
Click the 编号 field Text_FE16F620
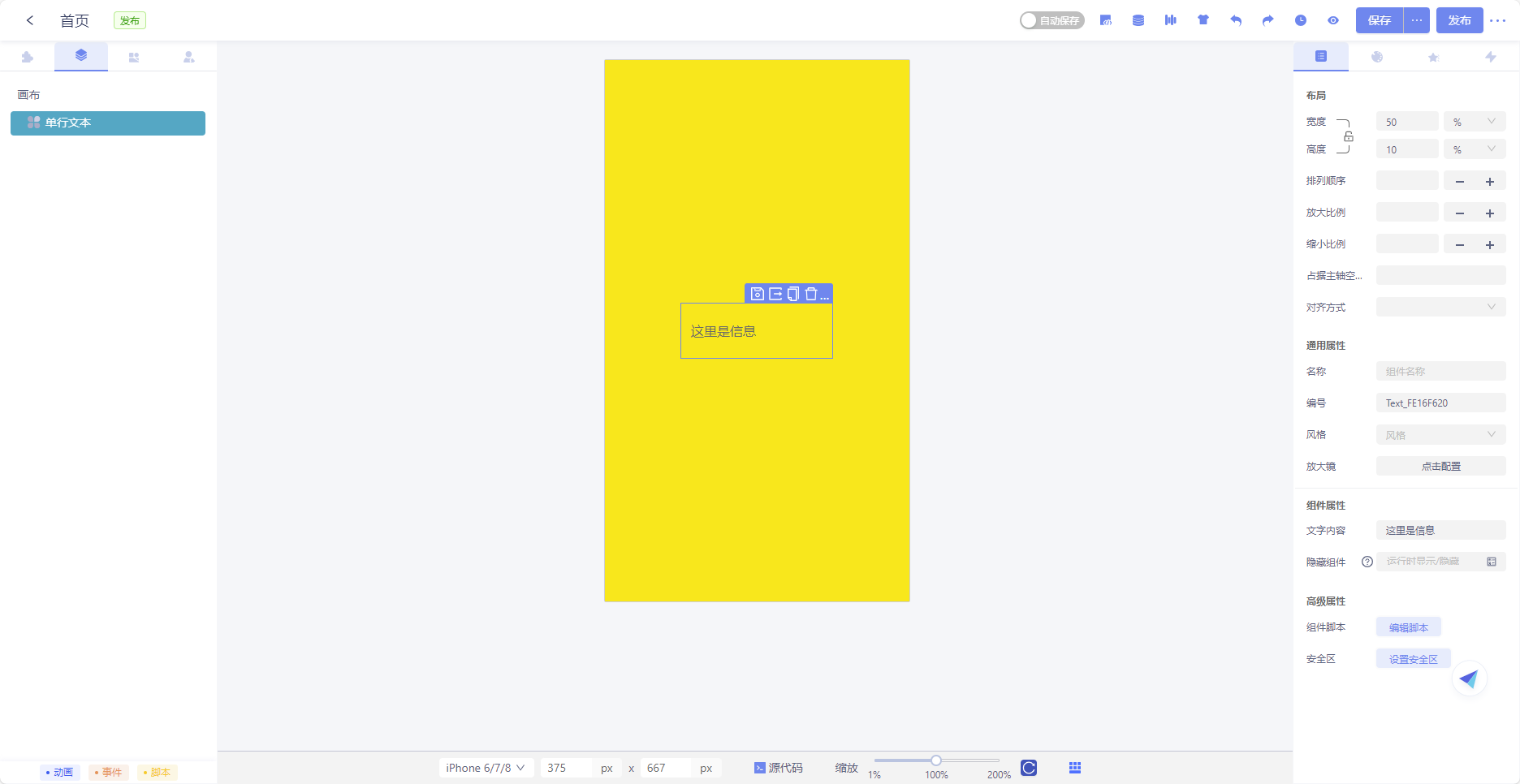pos(1441,403)
